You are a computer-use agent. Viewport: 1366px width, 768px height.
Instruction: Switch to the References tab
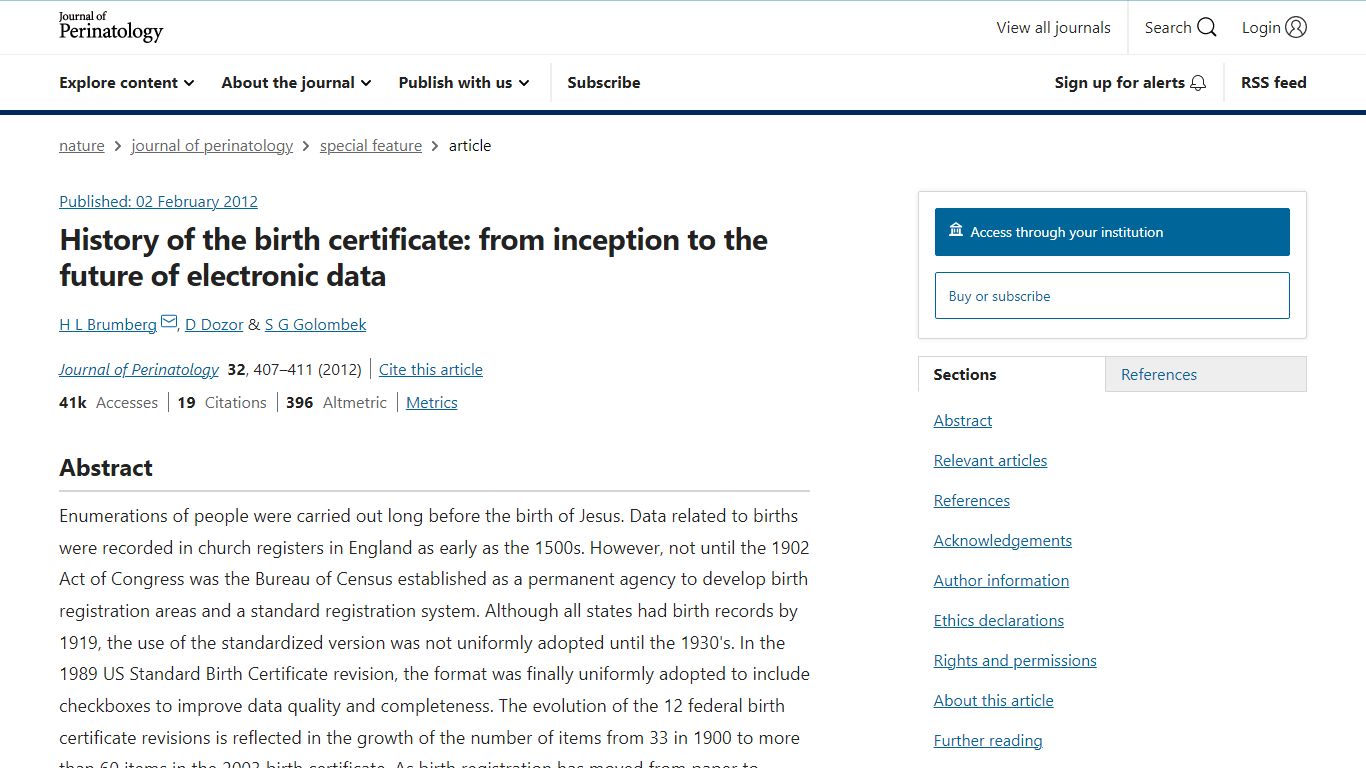pyautogui.click(x=1206, y=374)
